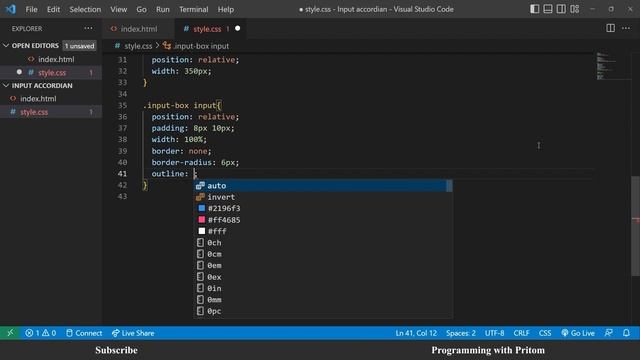
Task: Select style.css under Open Editors
Action: [52, 73]
